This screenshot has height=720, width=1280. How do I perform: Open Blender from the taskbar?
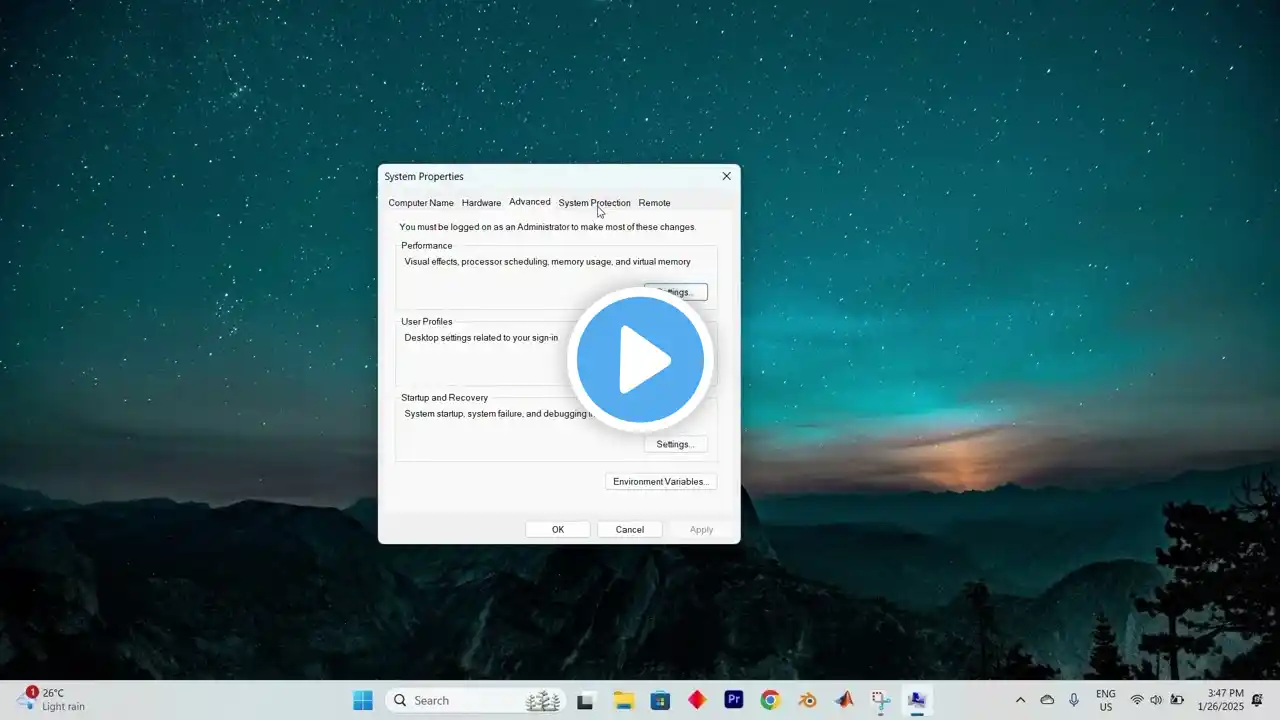point(807,700)
